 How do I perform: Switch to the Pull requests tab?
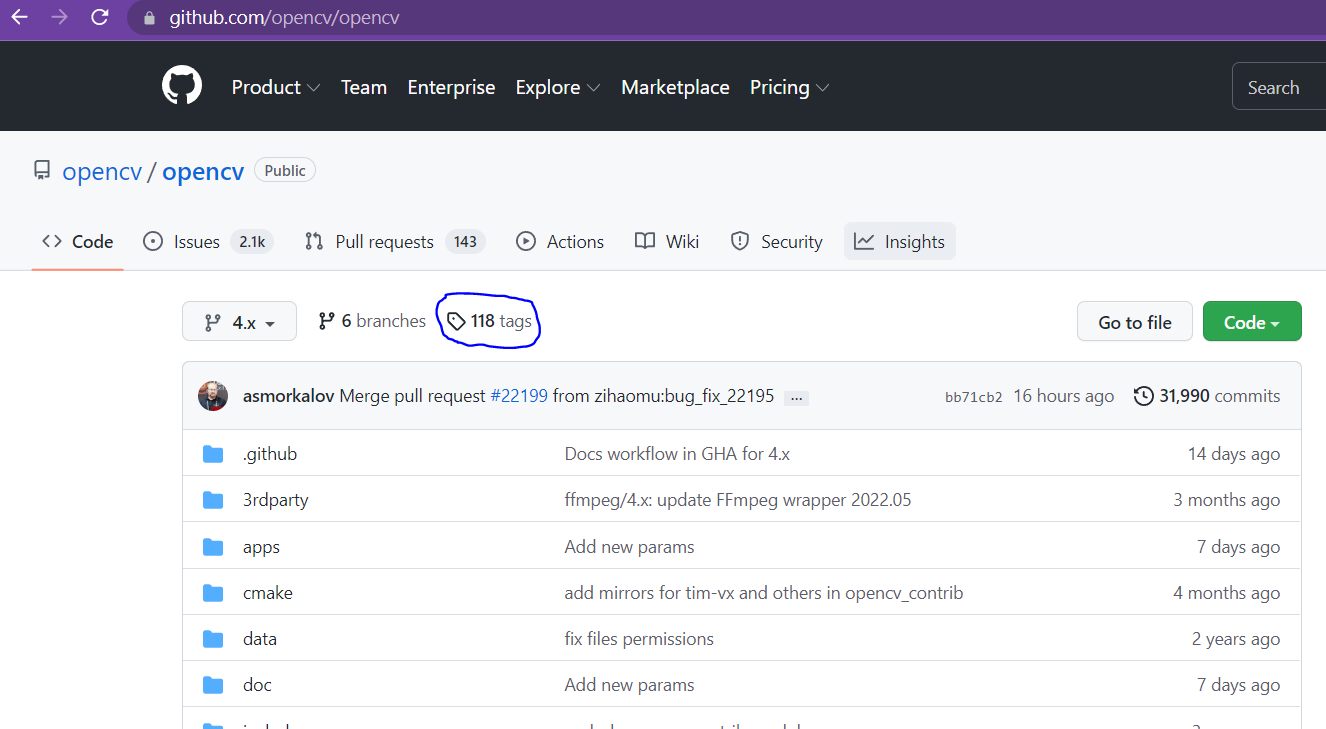(394, 241)
